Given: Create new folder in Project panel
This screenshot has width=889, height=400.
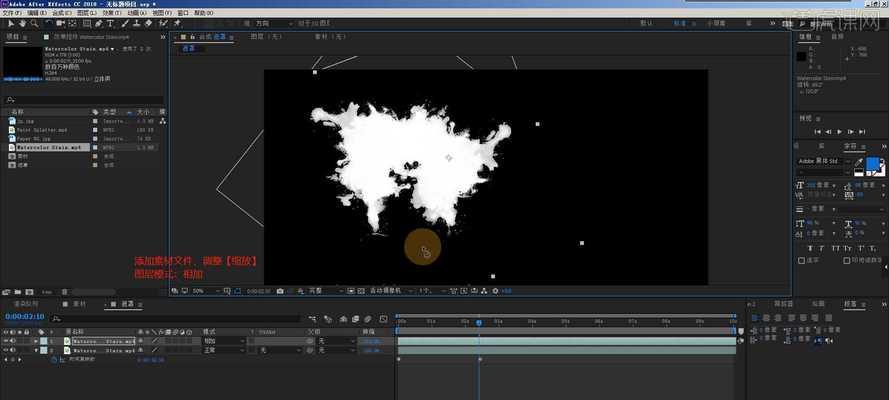Looking at the screenshot, I should tap(18, 292).
